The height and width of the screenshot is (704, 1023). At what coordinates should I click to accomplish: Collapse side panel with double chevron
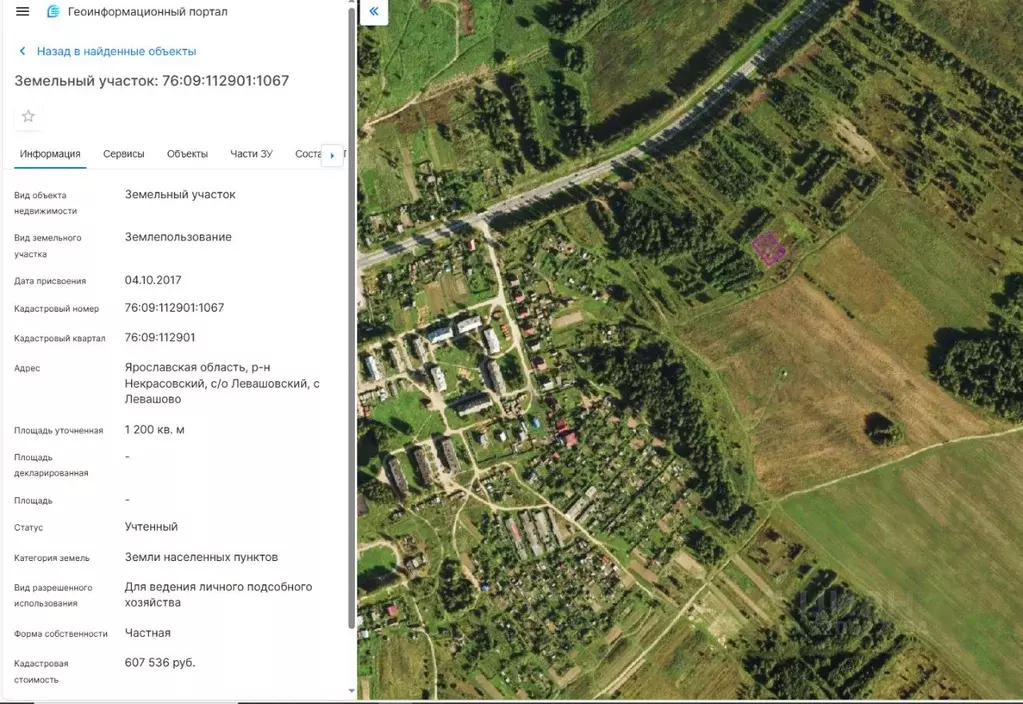[374, 11]
